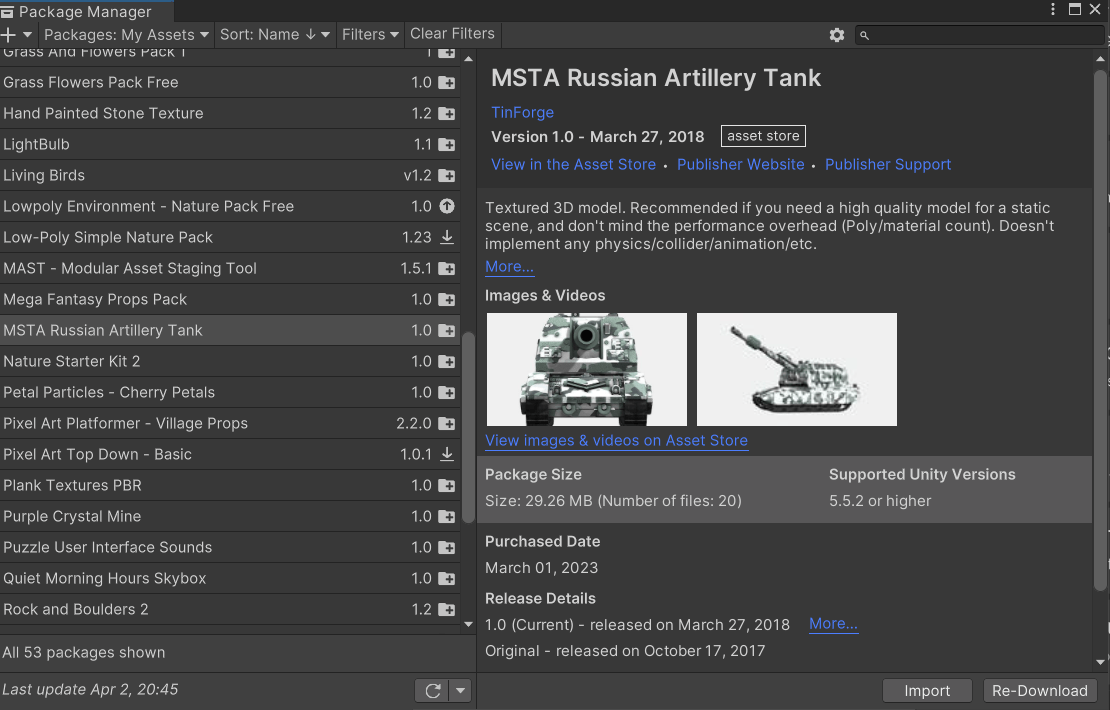Image resolution: width=1110 pixels, height=710 pixels.
Task: Click the Clear Filters button
Action: 452,34
